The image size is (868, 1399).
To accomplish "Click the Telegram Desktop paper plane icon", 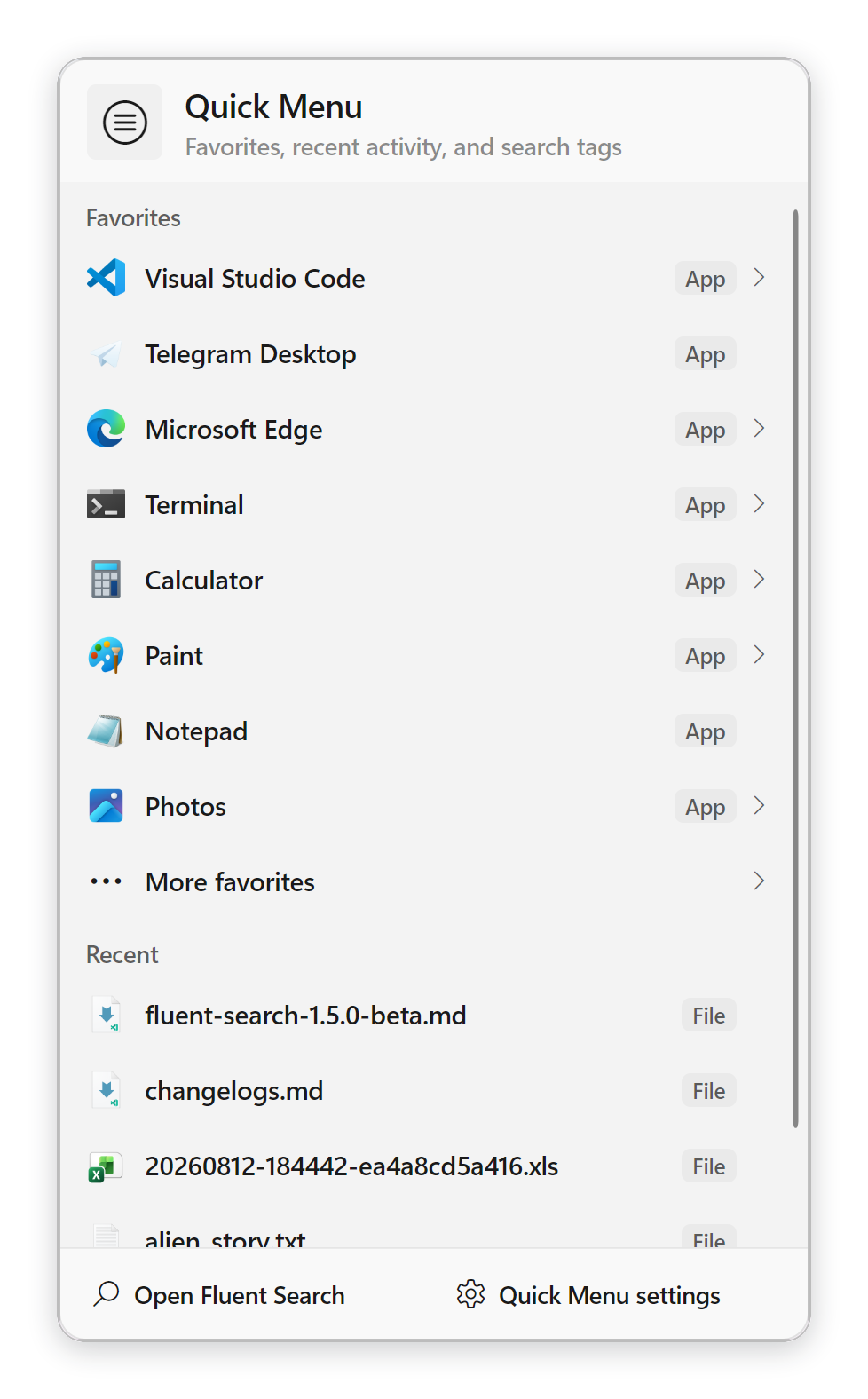I will click(x=107, y=354).
